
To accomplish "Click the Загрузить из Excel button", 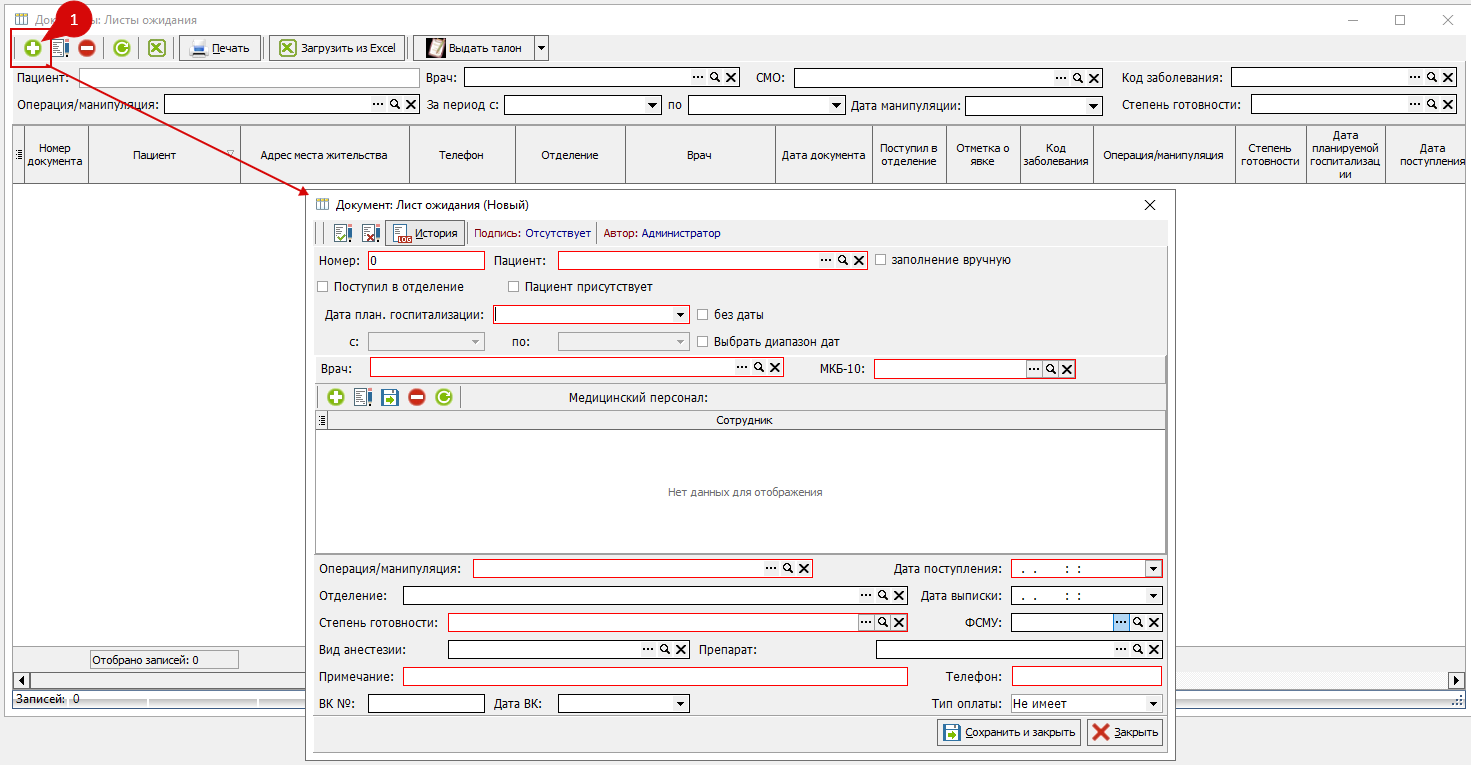I will click(x=337, y=48).
